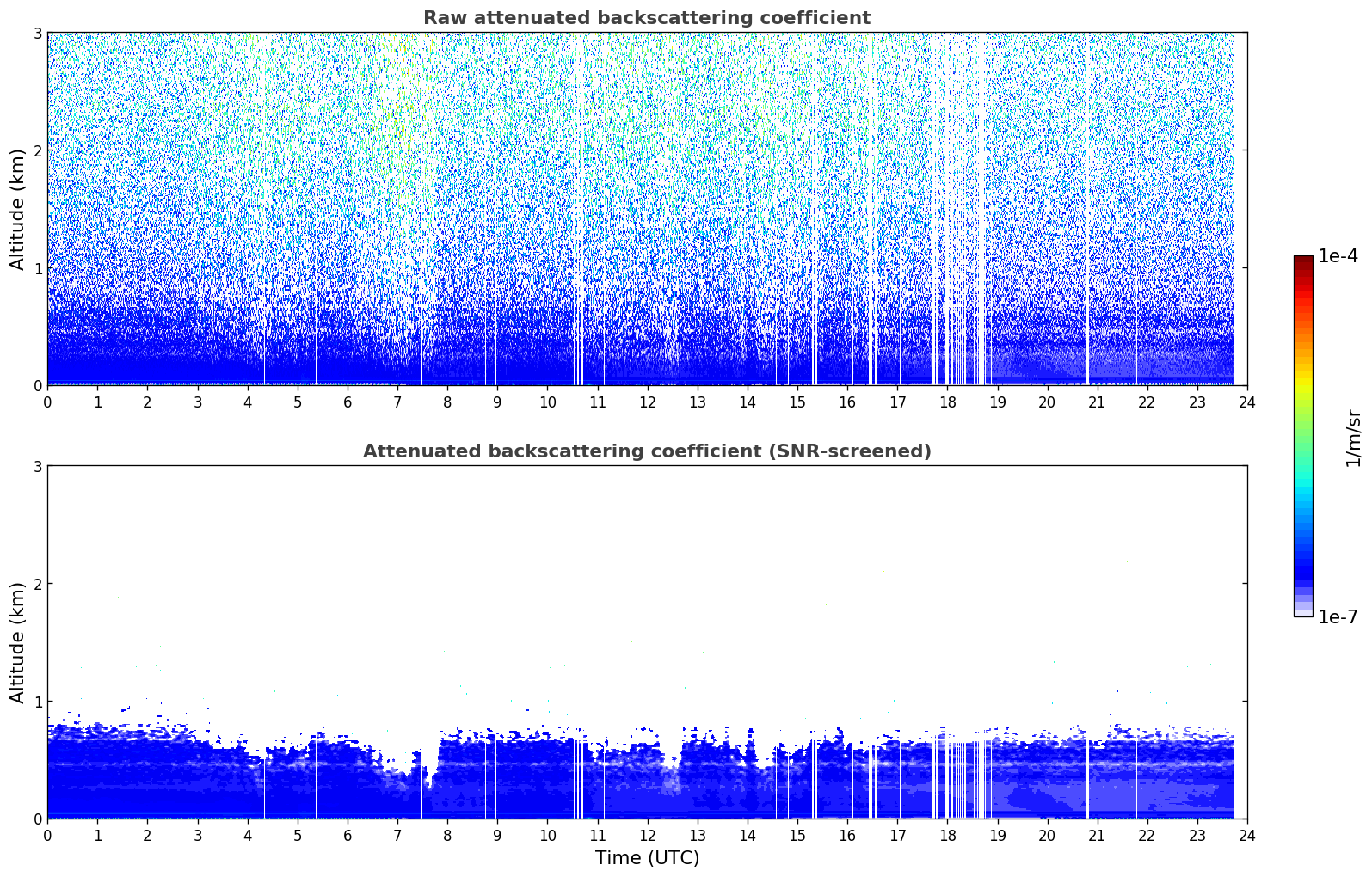The image size is (1372, 877).
Task: Click the "1/m/sr" colorbar units label
Action: coord(1353,438)
